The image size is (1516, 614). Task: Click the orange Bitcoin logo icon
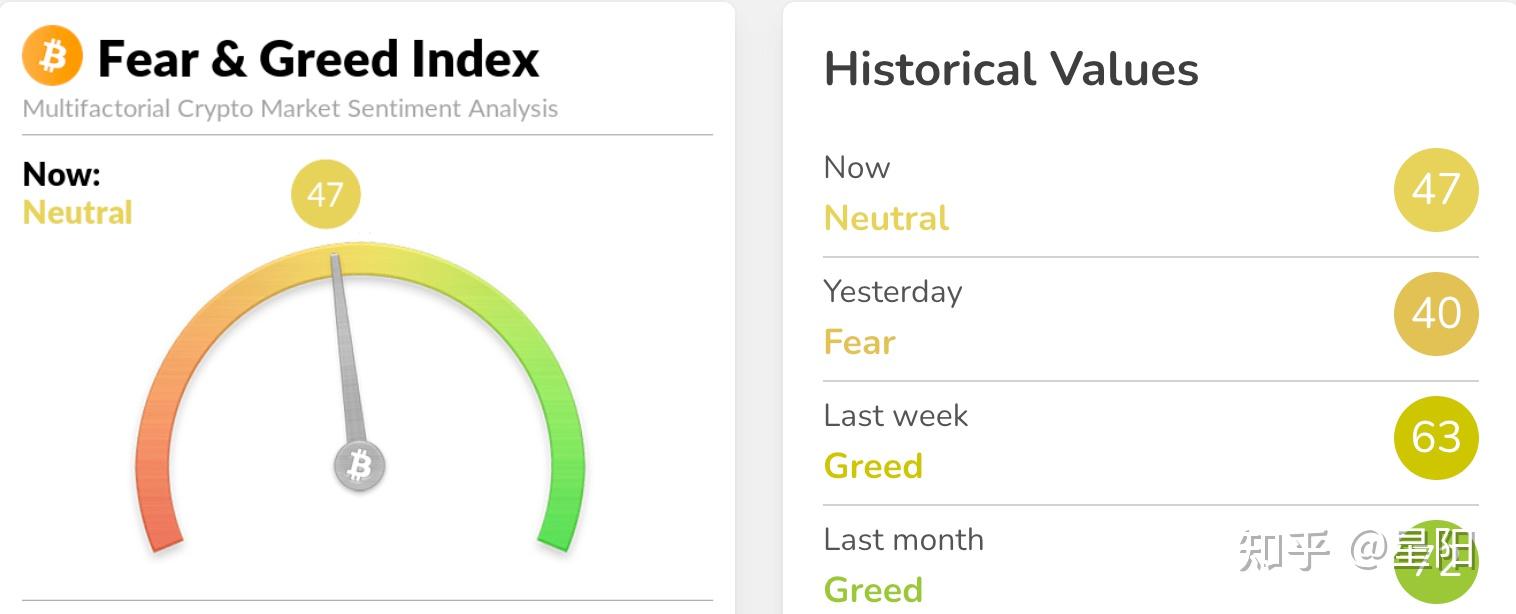(x=52, y=56)
